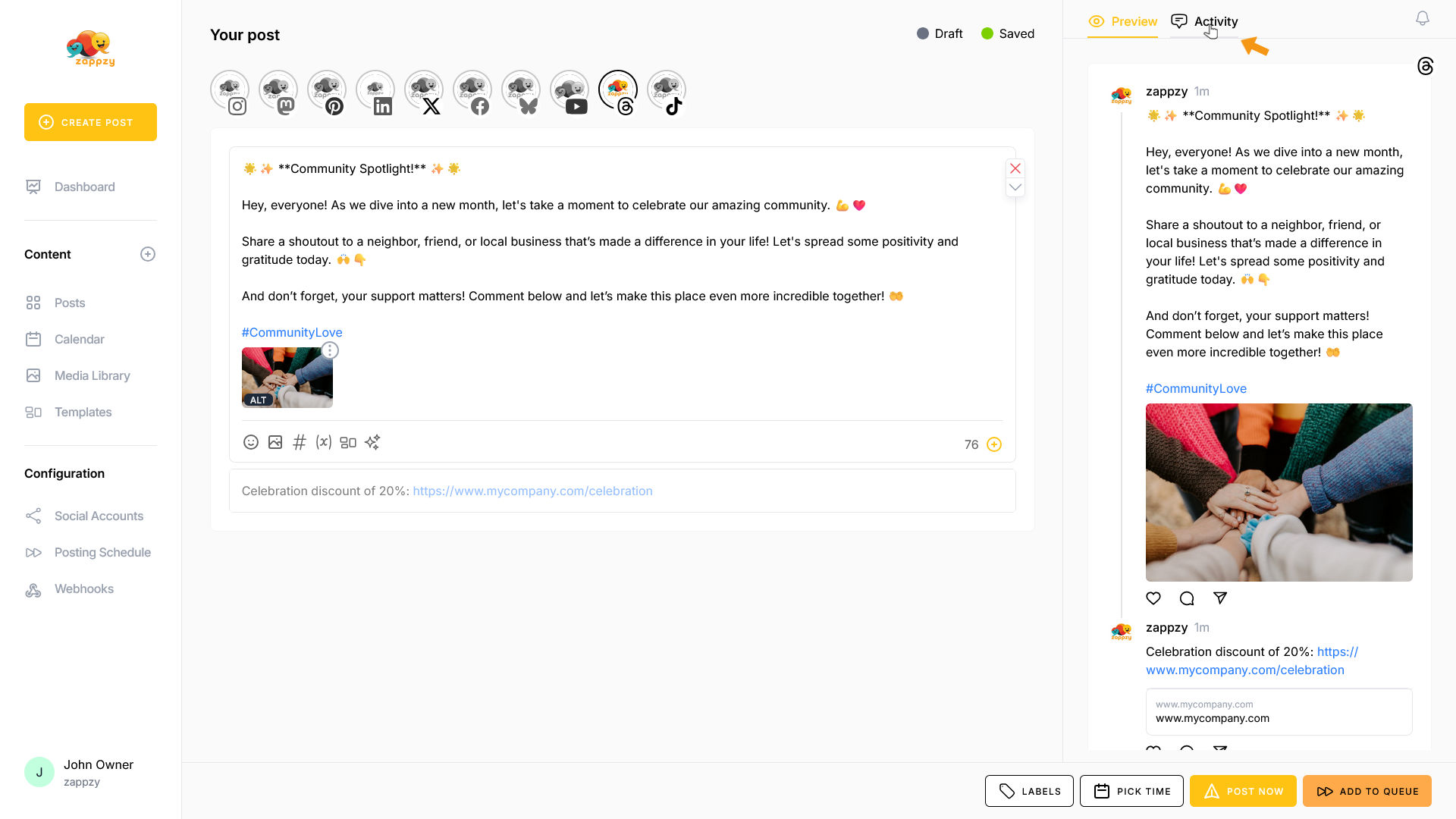
Task: Open the three-dot menu on image thumbnail
Action: [330, 350]
